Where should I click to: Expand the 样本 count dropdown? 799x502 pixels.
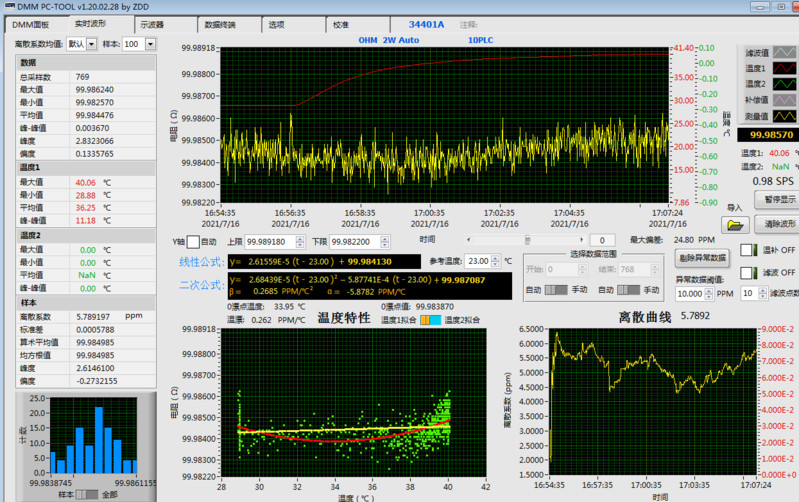tap(150, 44)
